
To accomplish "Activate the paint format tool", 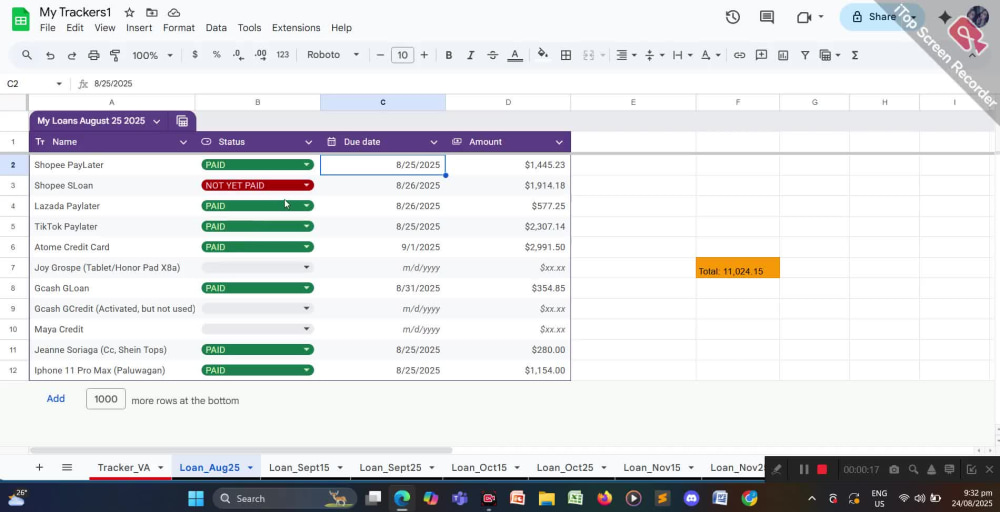I will [x=115, y=55].
